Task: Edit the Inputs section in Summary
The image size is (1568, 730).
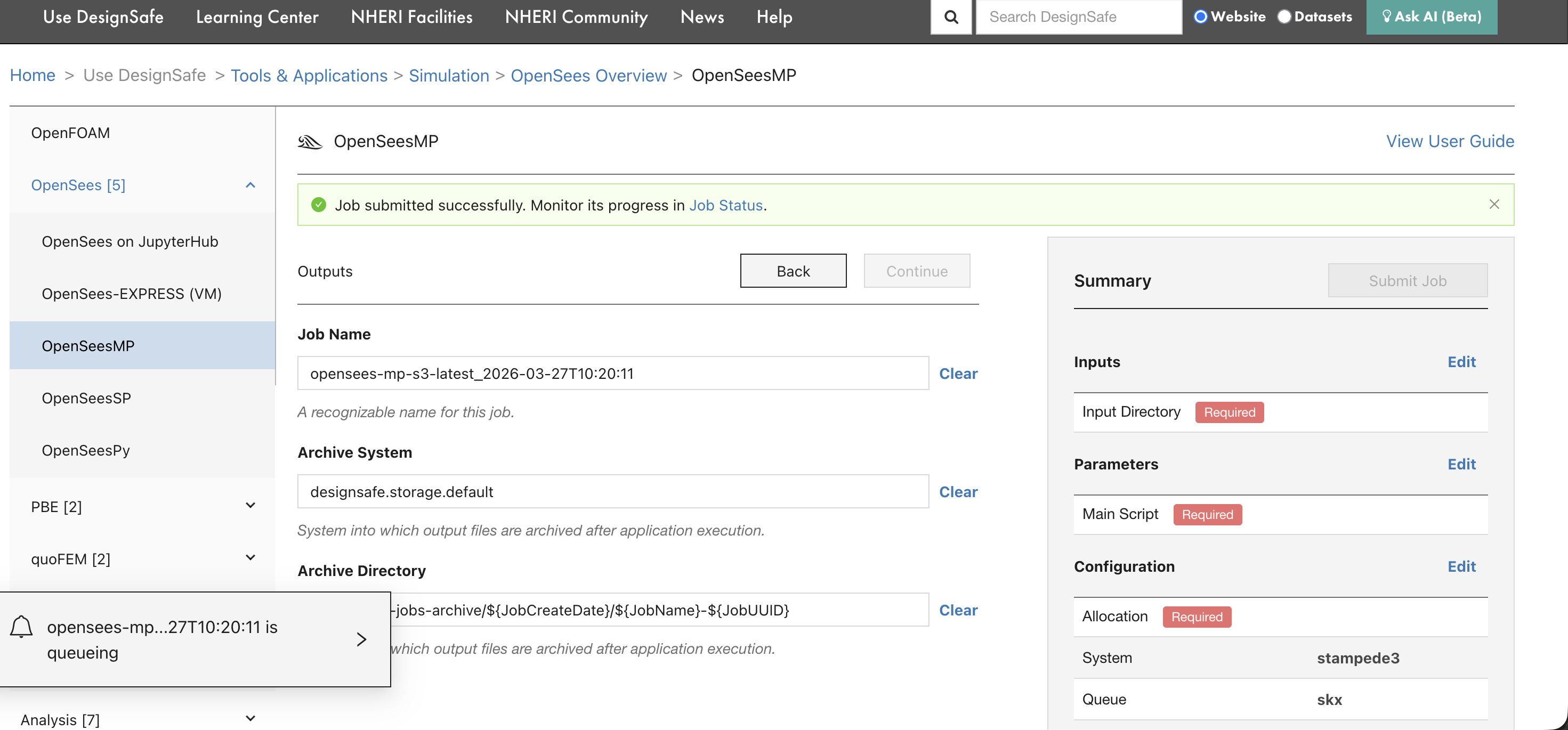Action: click(x=1461, y=362)
